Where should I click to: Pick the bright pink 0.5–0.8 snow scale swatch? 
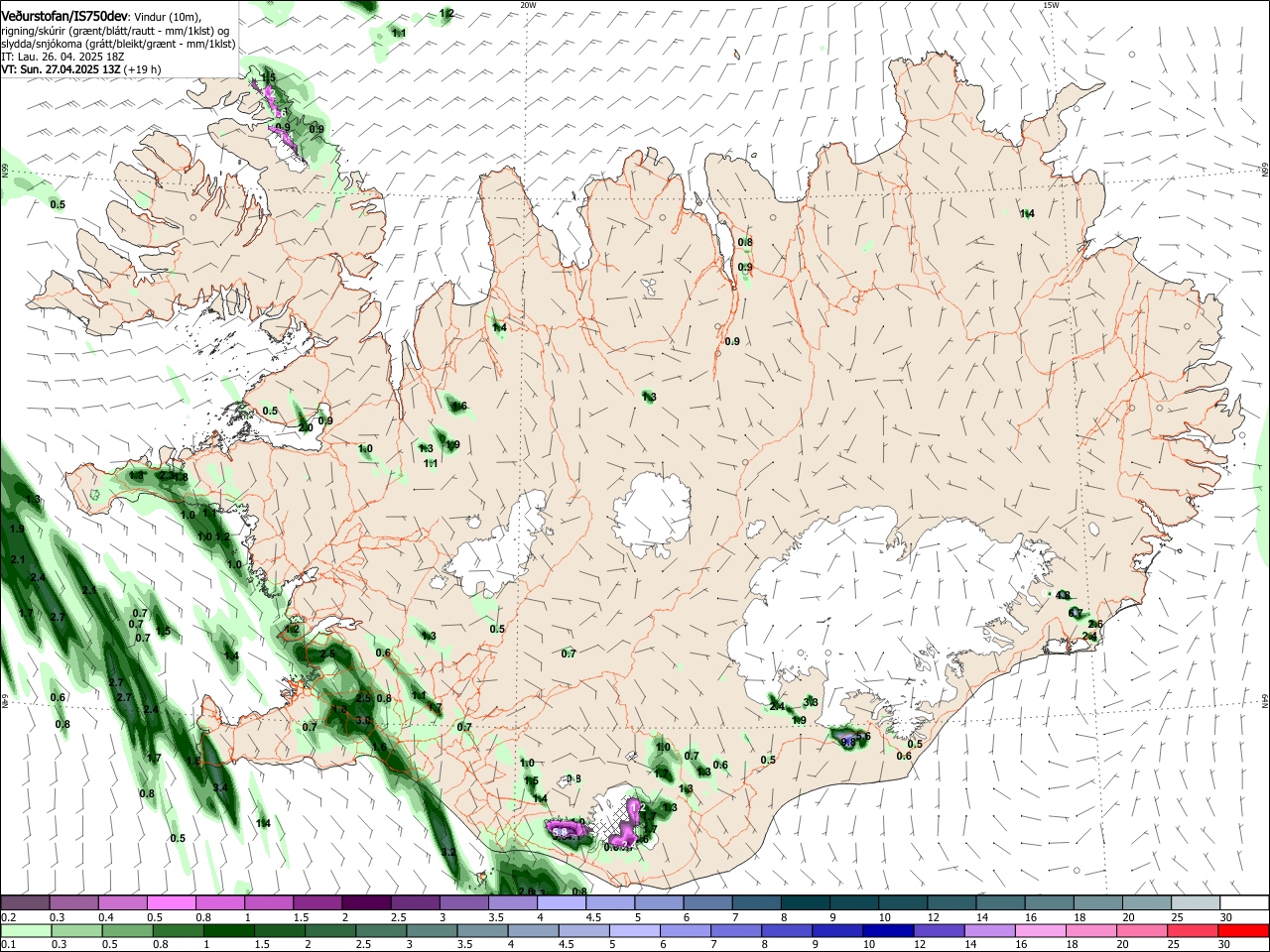[171, 902]
